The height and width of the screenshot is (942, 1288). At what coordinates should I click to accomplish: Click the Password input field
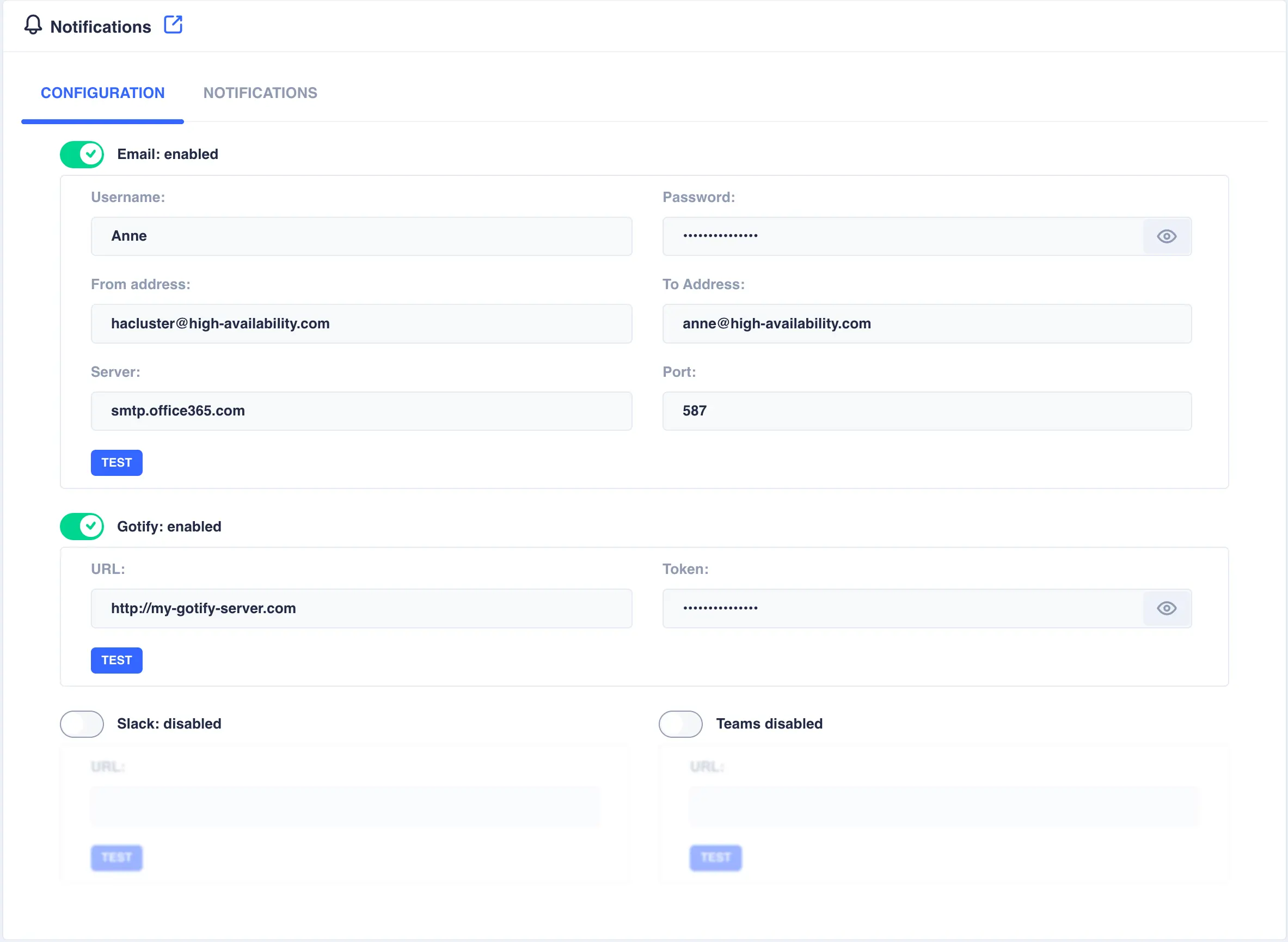point(900,236)
